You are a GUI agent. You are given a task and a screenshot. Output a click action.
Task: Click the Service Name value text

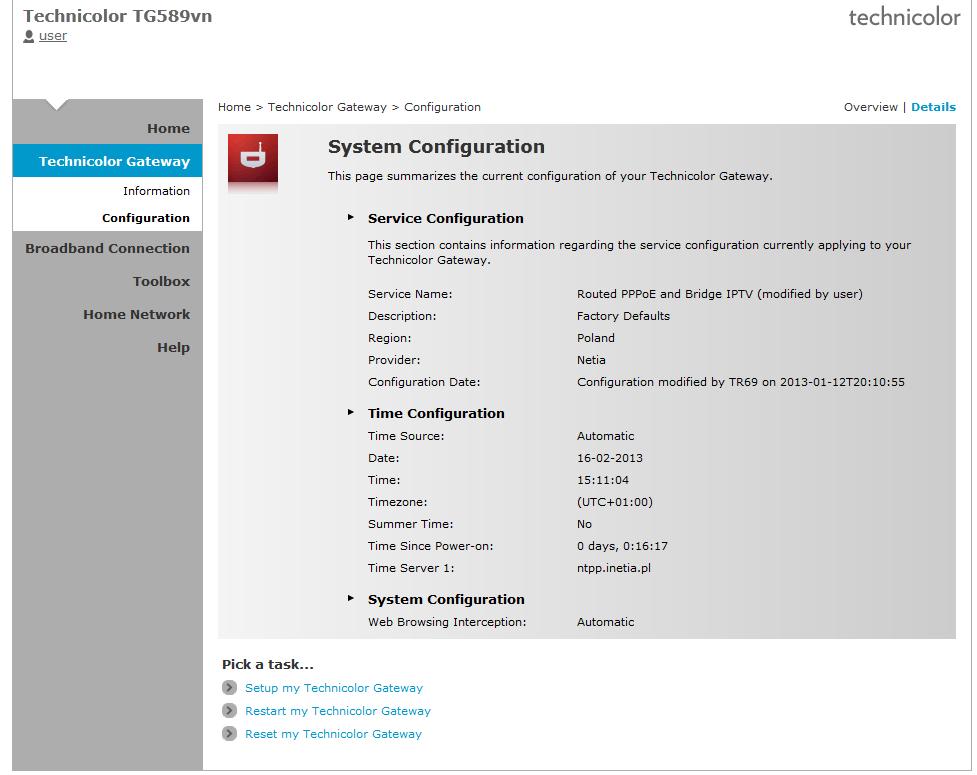click(x=720, y=294)
